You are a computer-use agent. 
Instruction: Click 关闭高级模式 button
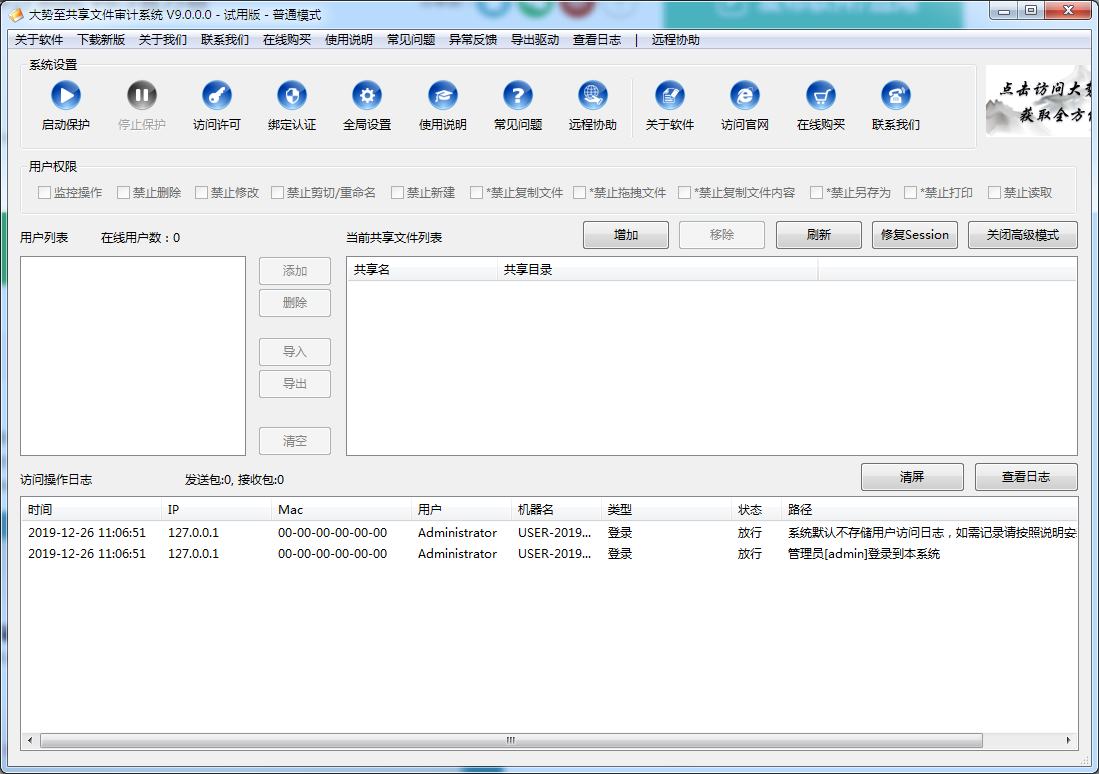coord(1023,235)
